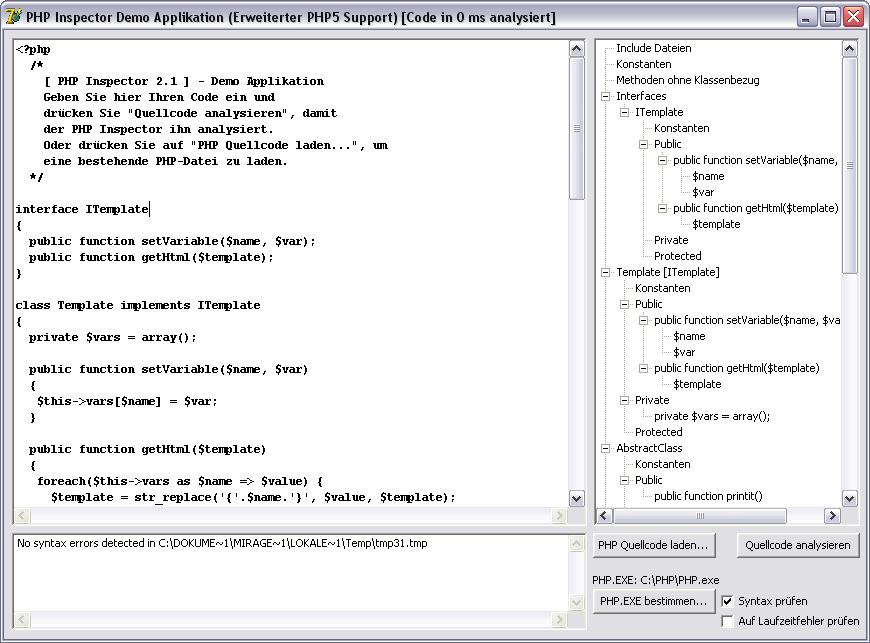Collapse the Template [ITemplate] class node
The width and height of the screenshot is (870, 643).
click(x=605, y=272)
